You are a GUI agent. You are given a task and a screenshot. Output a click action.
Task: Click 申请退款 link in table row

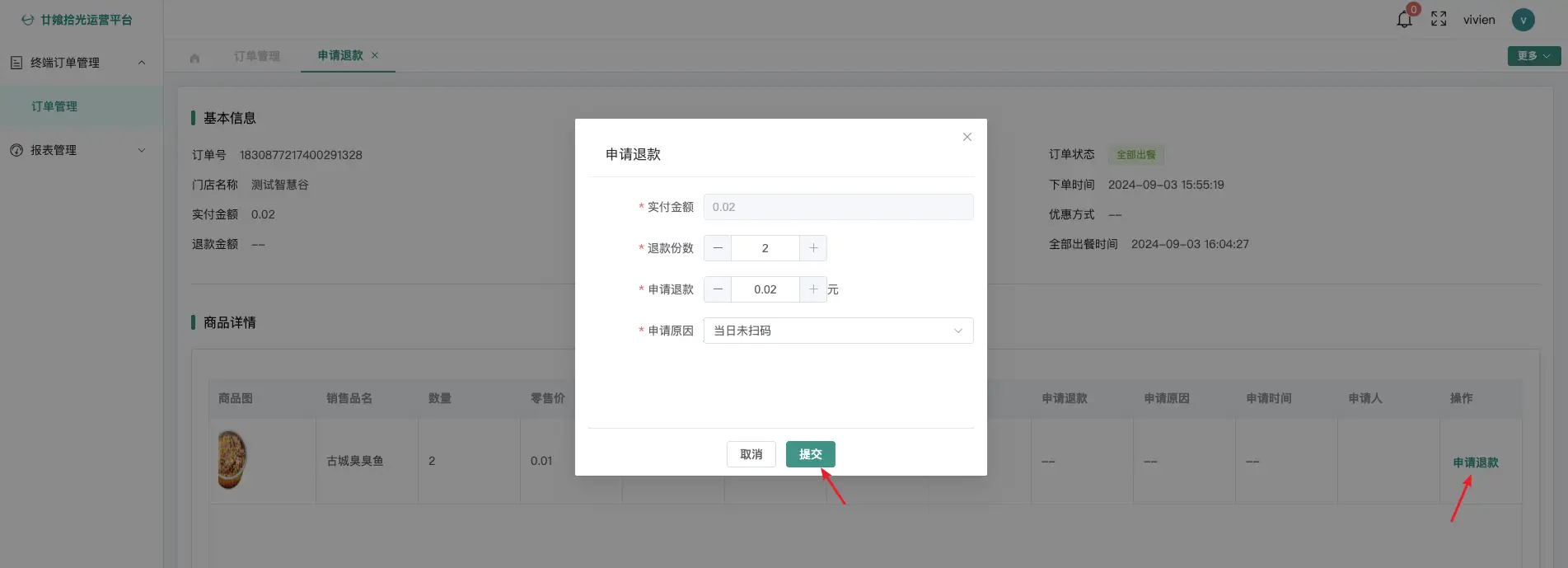1476,462
